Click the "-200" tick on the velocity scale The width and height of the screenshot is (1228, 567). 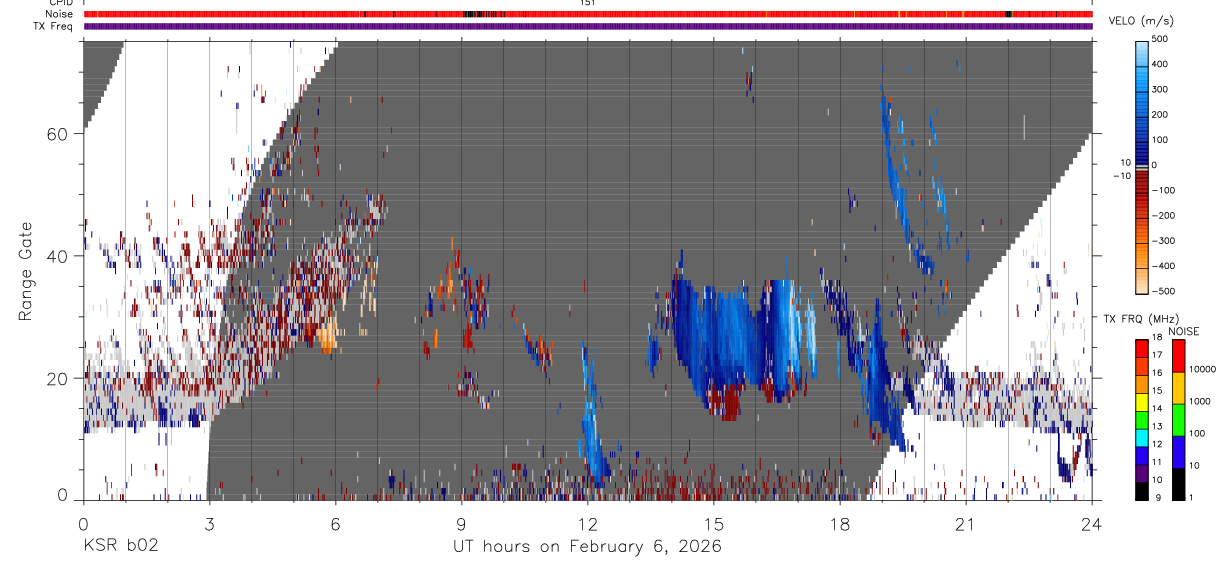1166,215
